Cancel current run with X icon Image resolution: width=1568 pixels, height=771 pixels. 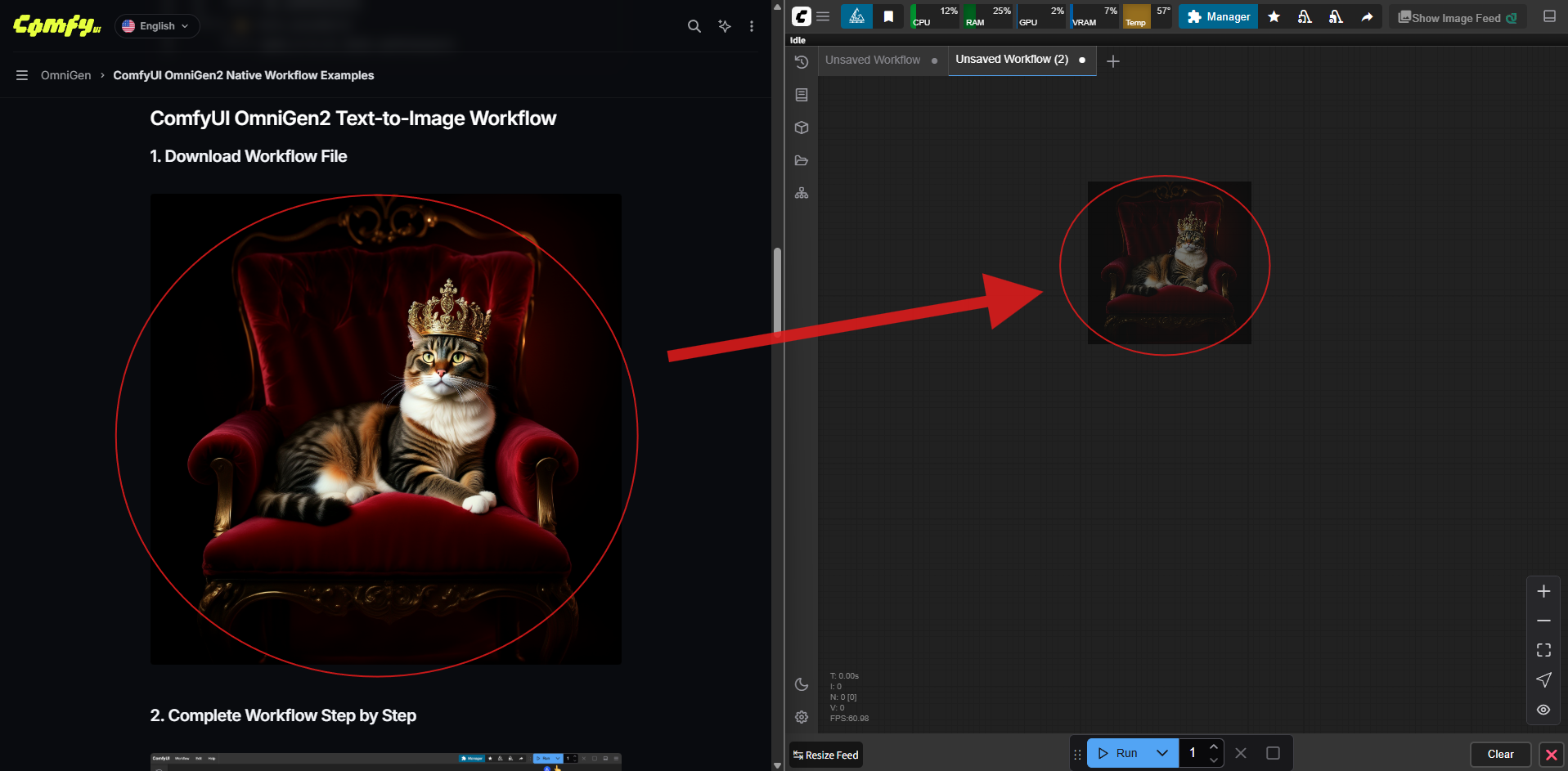pos(1241,753)
